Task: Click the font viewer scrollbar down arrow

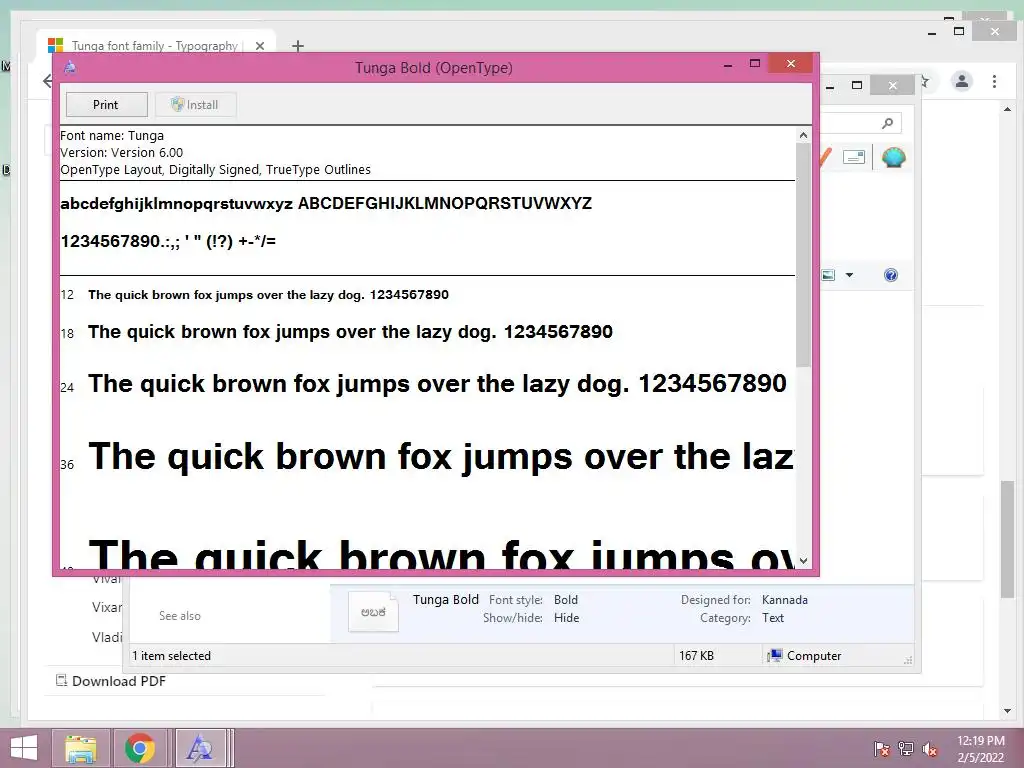Action: (x=803, y=560)
